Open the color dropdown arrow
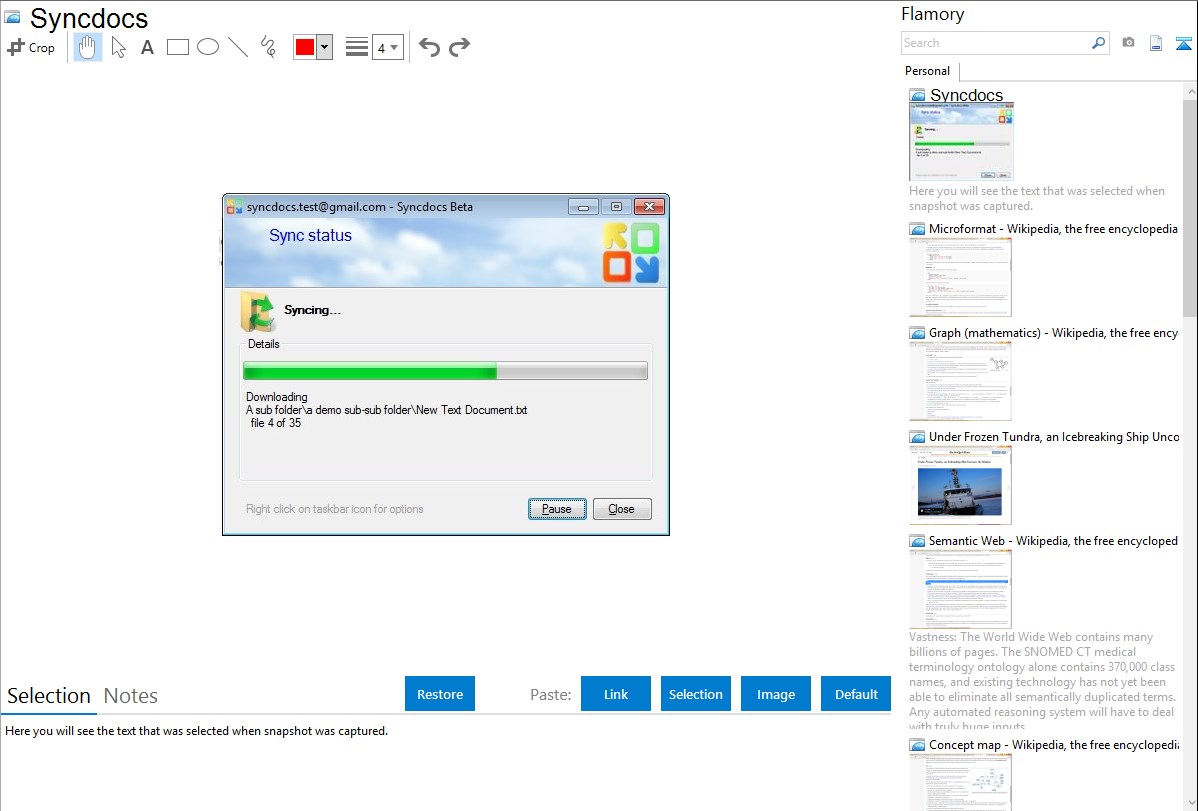 (325, 47)
